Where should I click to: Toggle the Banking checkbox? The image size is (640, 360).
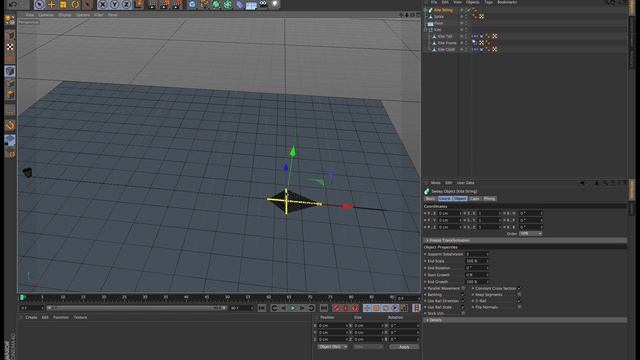click(463, 294)
